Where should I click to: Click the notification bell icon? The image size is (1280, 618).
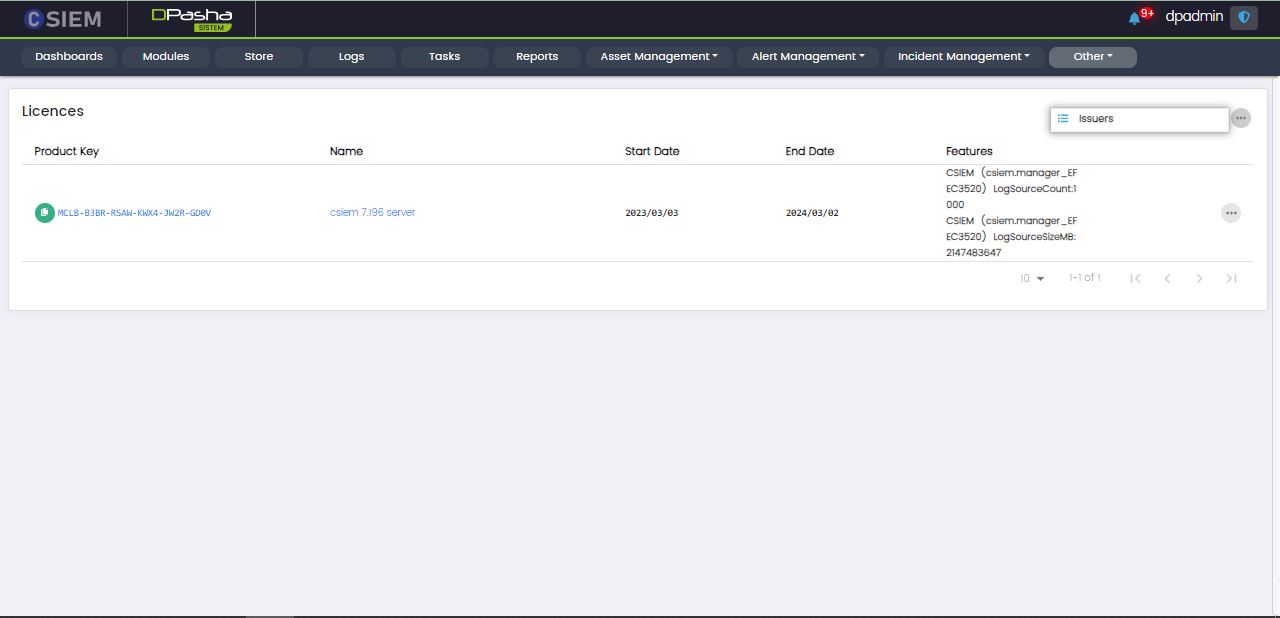point(1134,18)
